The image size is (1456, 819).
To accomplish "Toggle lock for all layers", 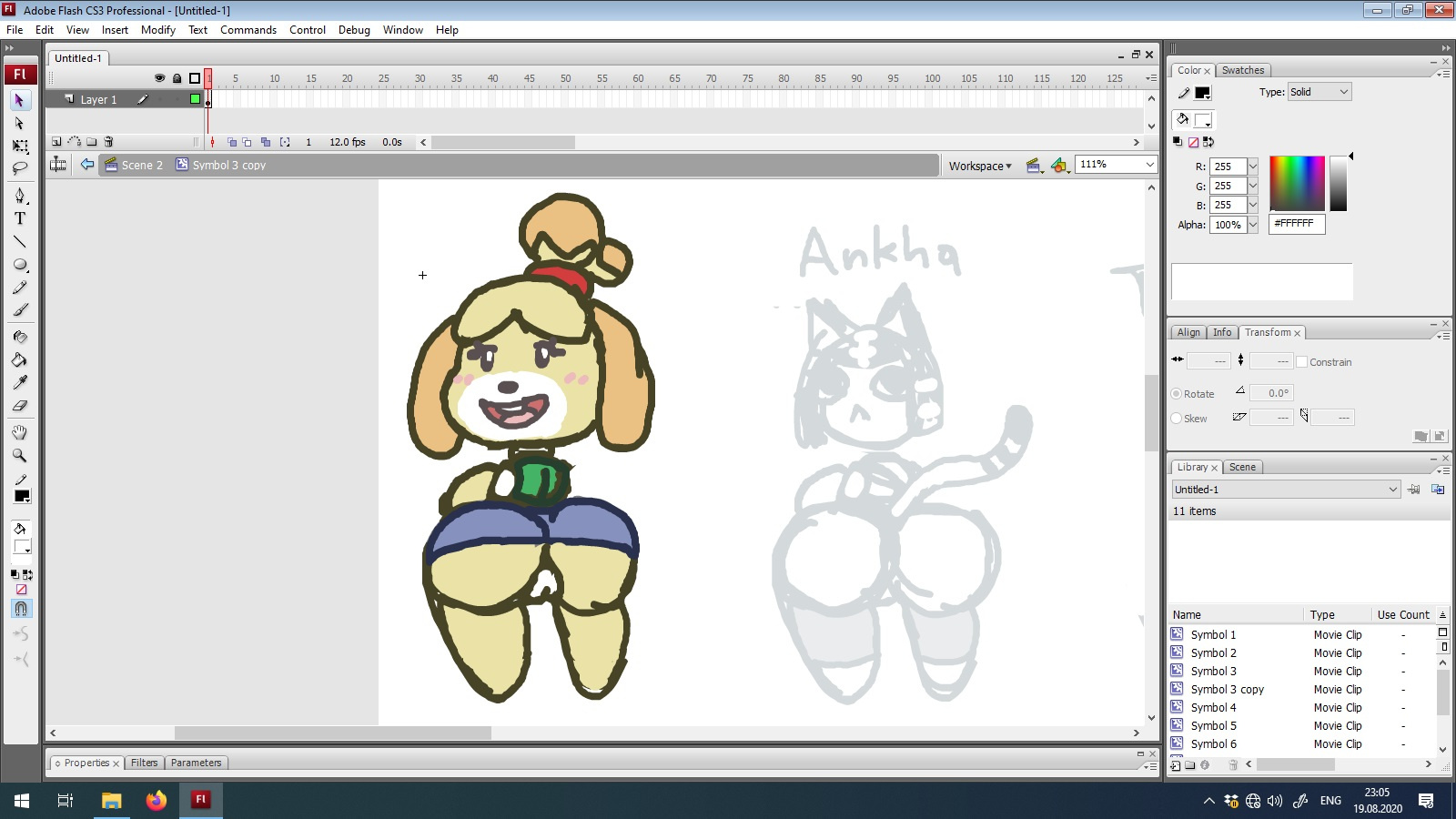I will click(177, 78).
